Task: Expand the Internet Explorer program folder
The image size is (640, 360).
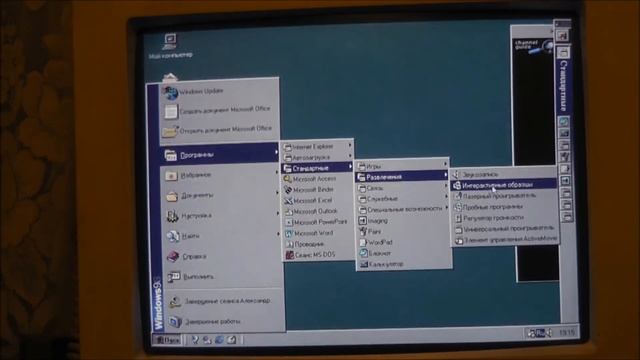Action: pos(317,146)
